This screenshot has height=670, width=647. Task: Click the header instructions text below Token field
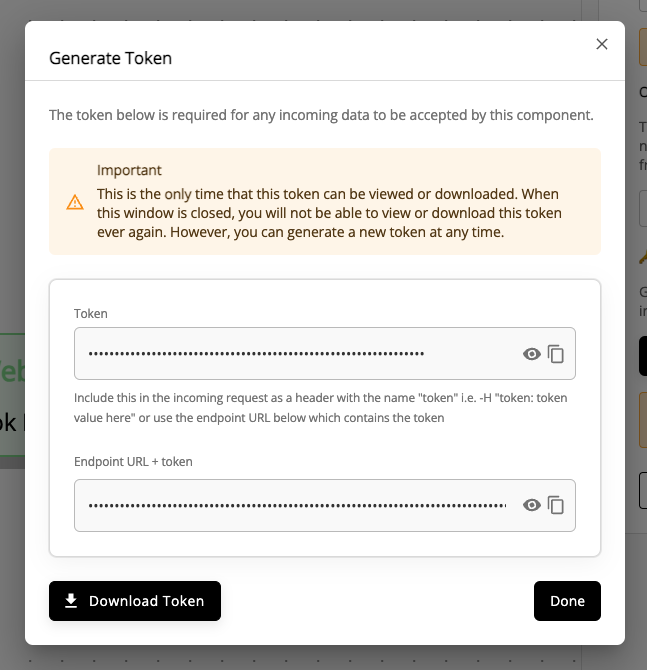(321, 408)
